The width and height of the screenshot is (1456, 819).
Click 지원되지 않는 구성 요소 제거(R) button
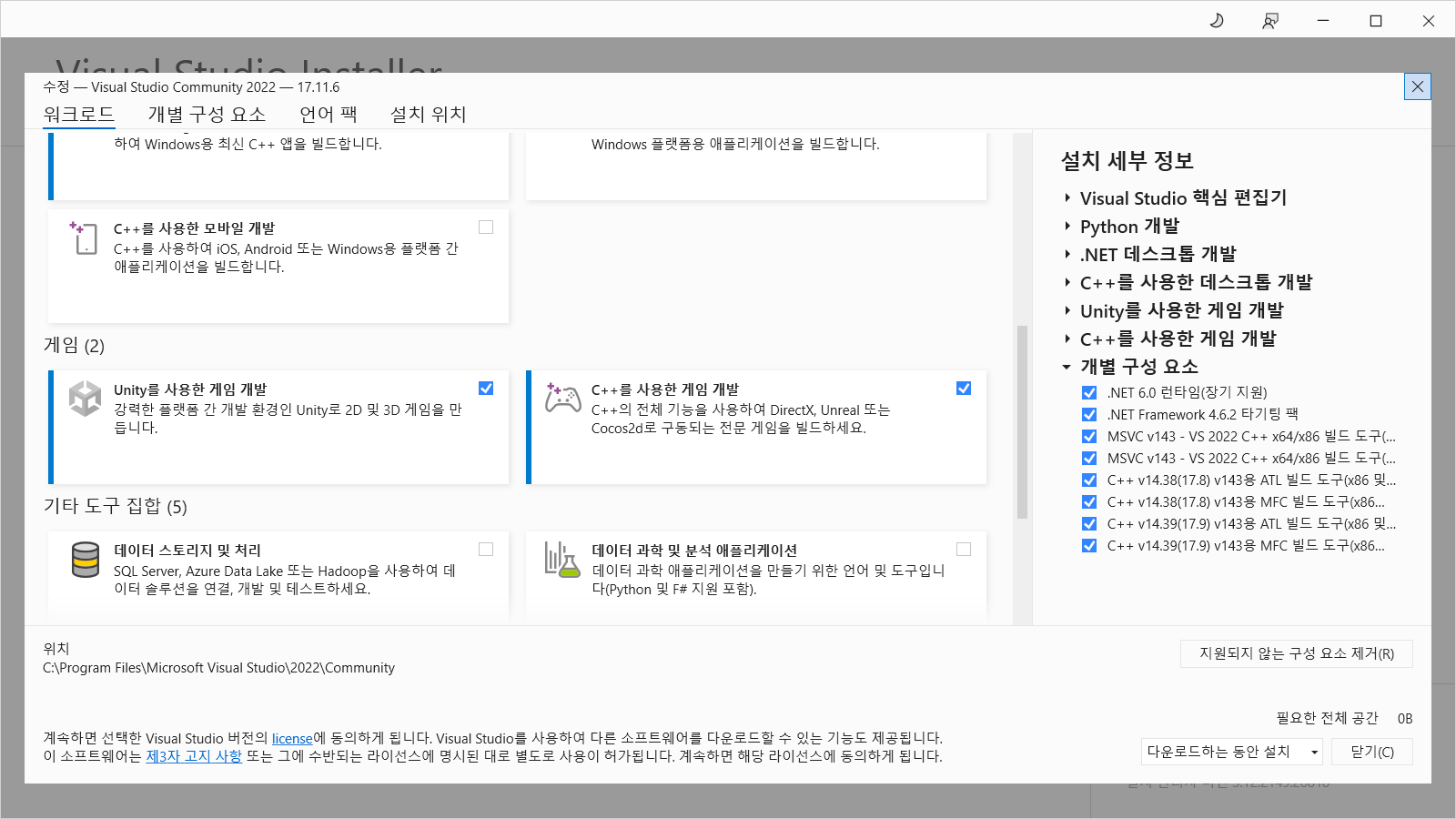tap(1297, 653)
